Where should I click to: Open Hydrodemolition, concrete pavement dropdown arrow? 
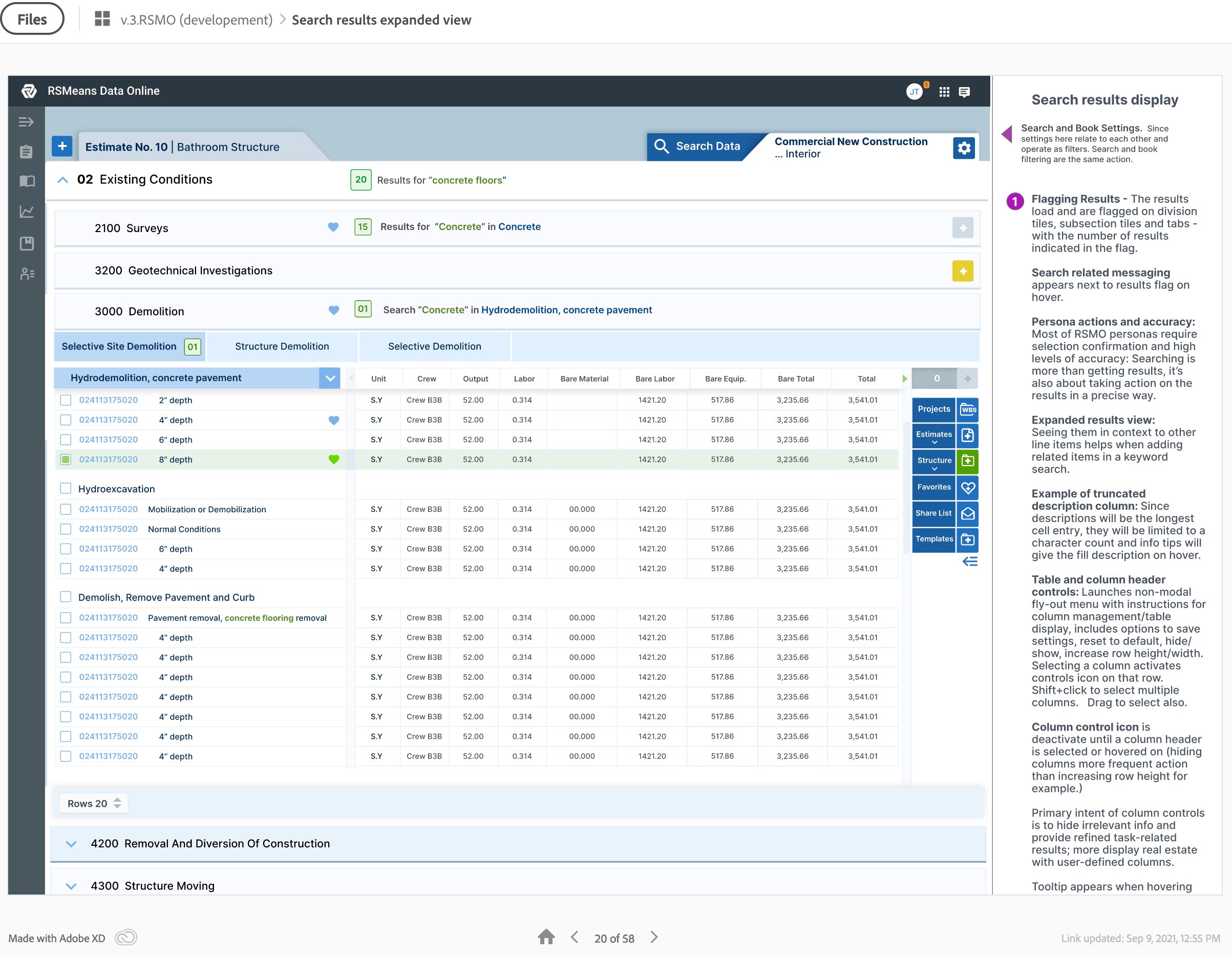(x=330, y=378)
